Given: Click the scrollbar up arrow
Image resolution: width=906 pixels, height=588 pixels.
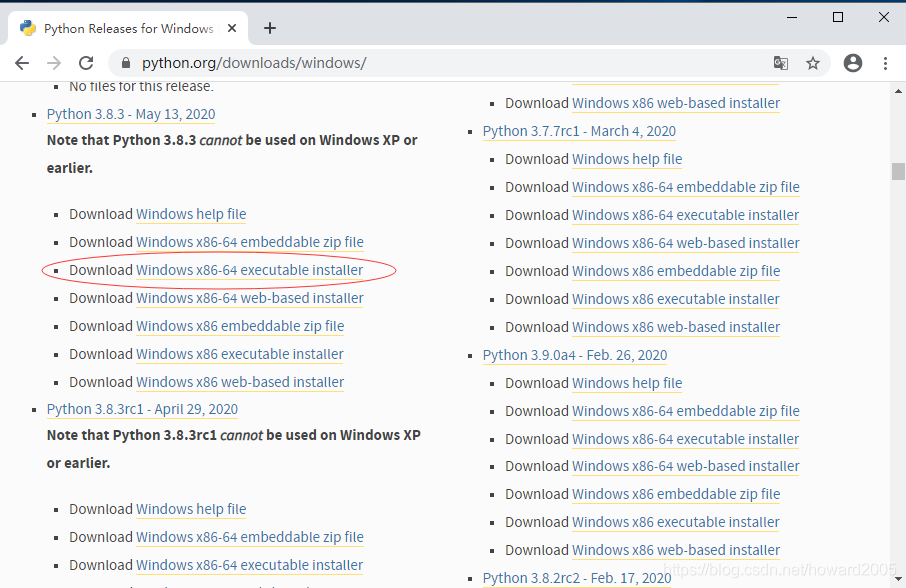Looking at the screenshot, I should pos(898,91).
